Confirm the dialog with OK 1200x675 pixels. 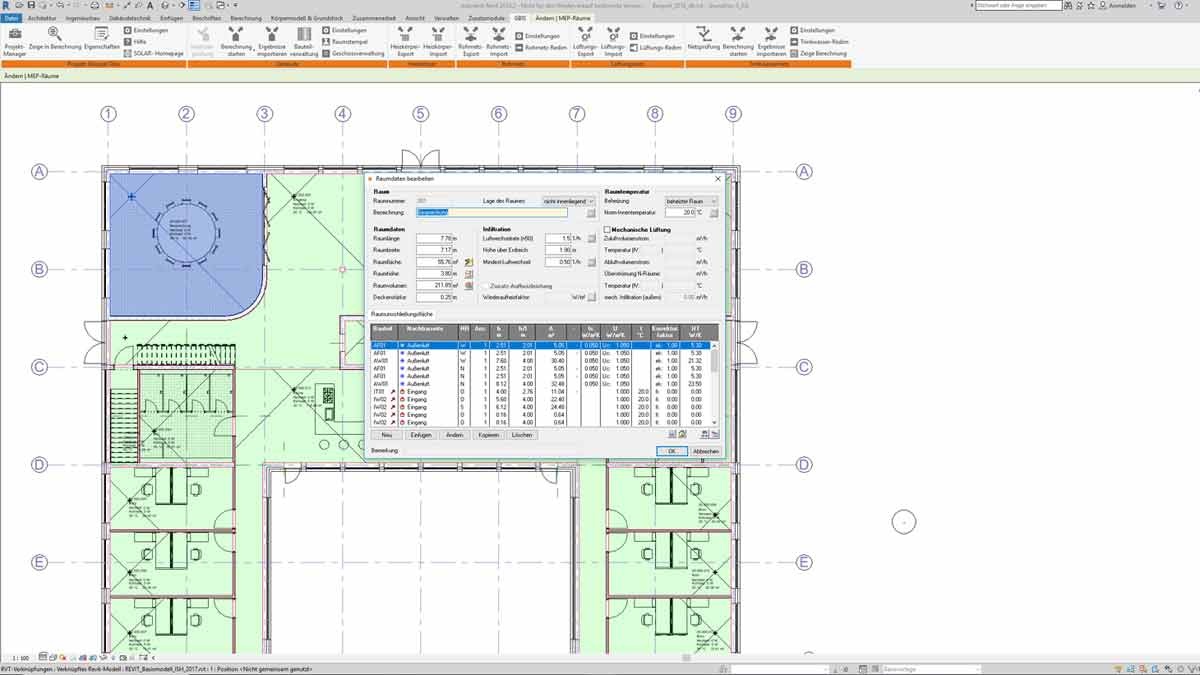point(672,451)
